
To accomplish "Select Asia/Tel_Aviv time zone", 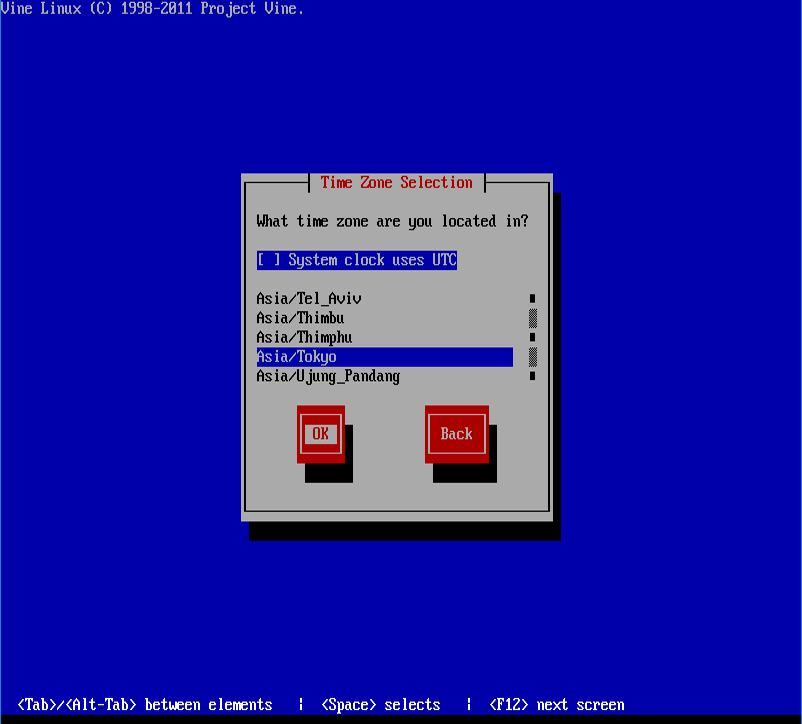I will pyautogui.click(x=384, y=299).
